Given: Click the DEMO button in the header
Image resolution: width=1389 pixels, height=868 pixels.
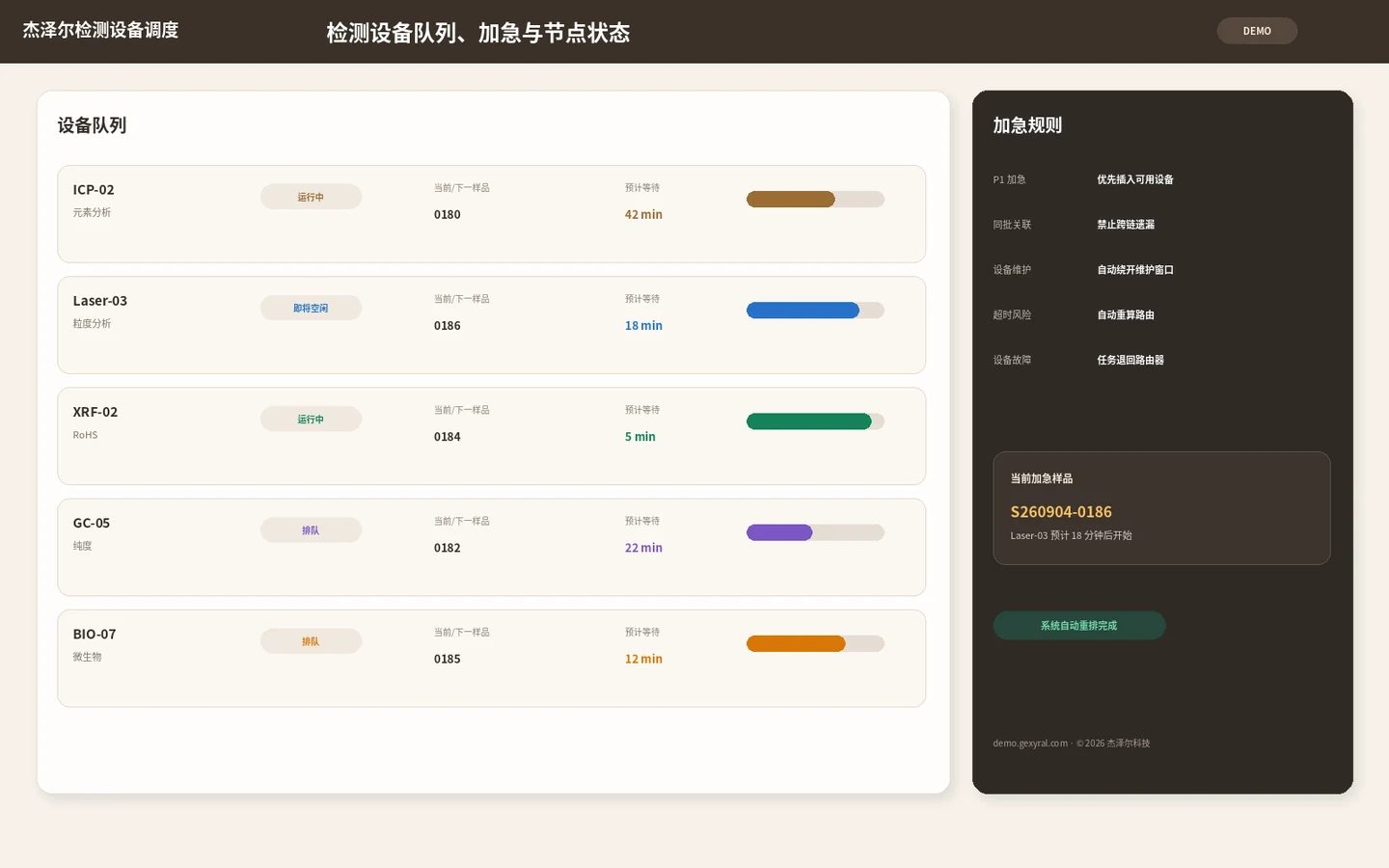Looking at the screenshot, I should [x=1257, y=31].
